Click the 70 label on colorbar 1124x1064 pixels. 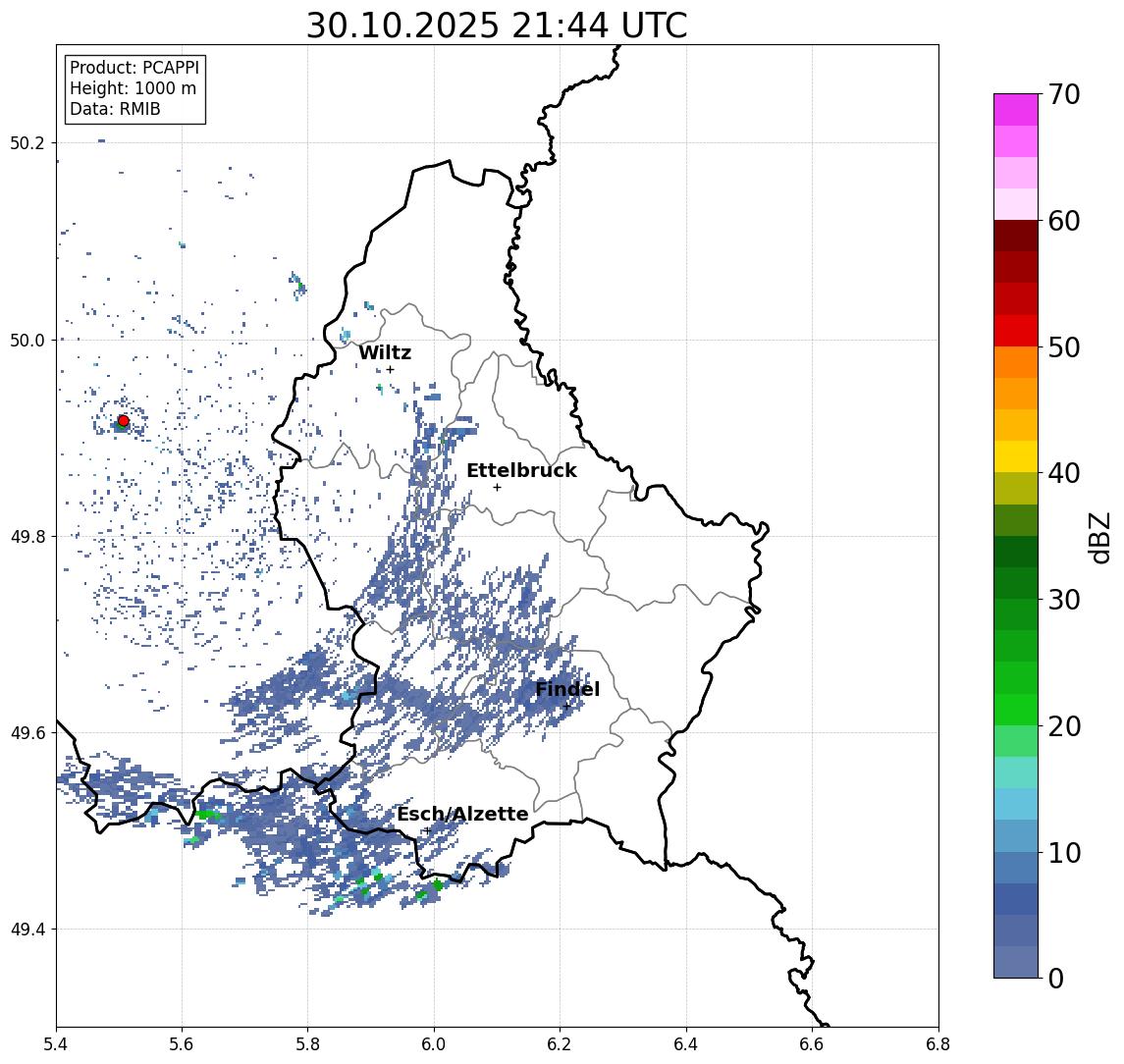coord(1063,94)
